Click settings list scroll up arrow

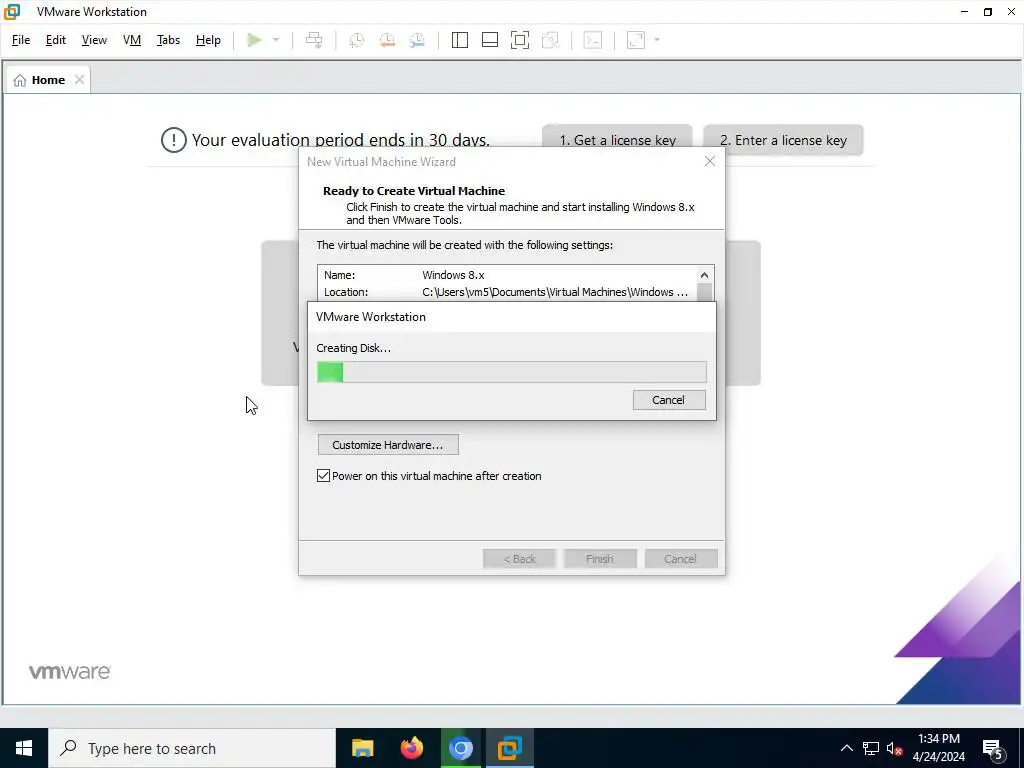pyautogui.click(x=704, y=275)
